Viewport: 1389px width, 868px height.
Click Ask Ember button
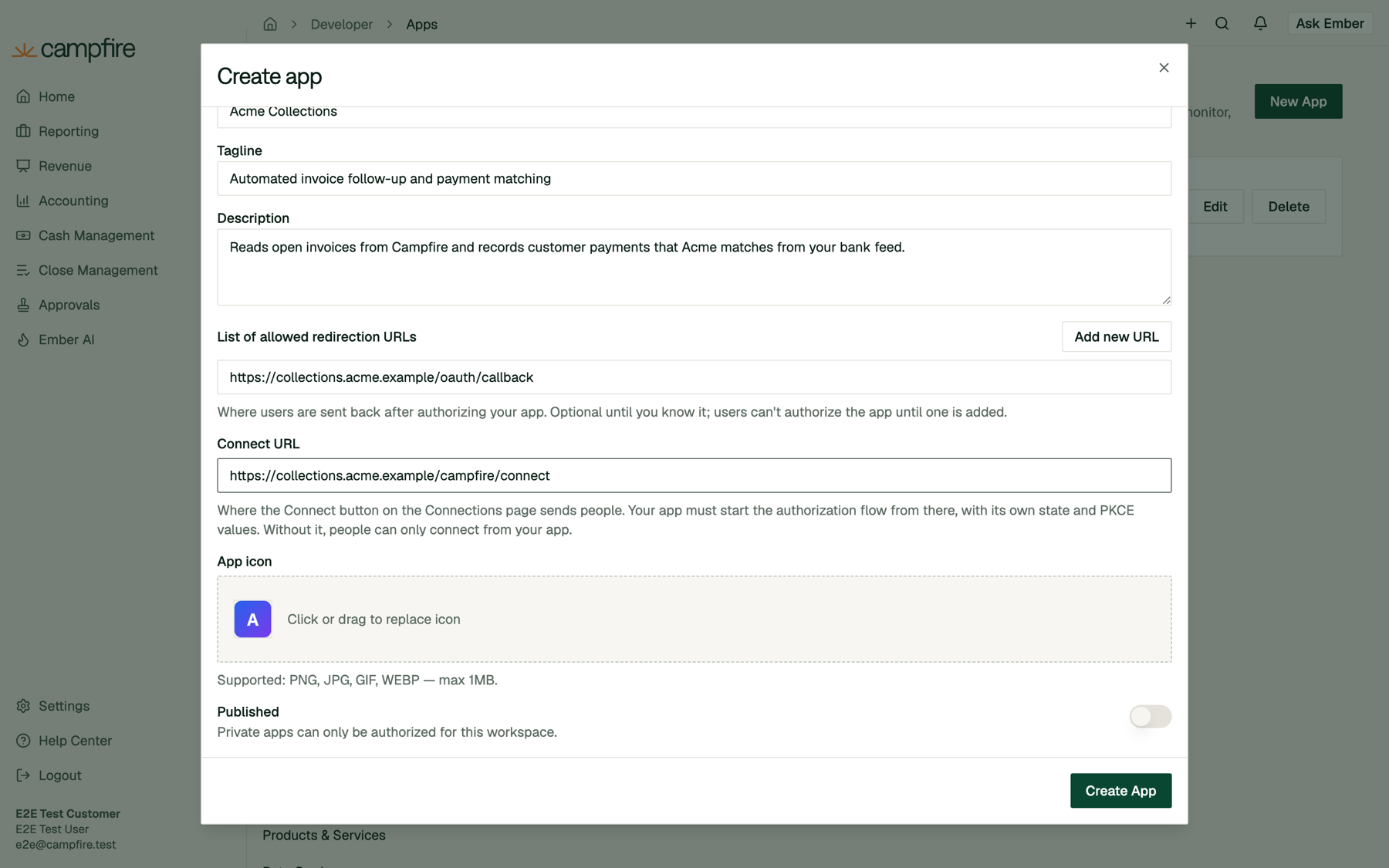pos(1330,23)
